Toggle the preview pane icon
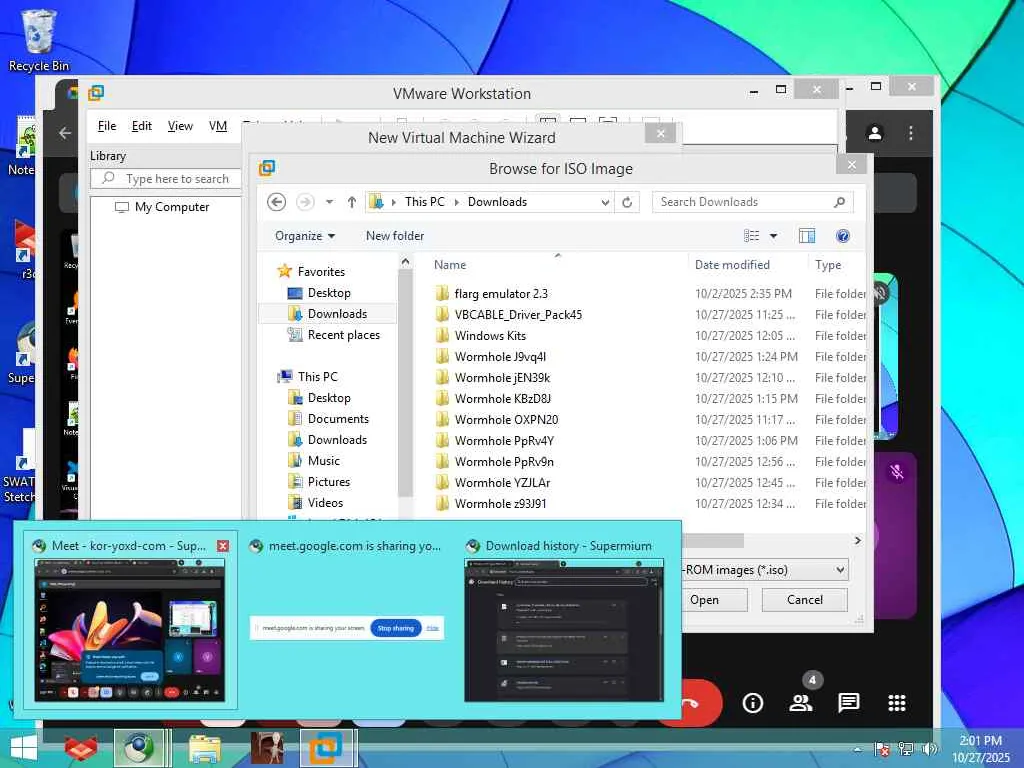This screenshot has width=1024, height=768. (807, 236)
